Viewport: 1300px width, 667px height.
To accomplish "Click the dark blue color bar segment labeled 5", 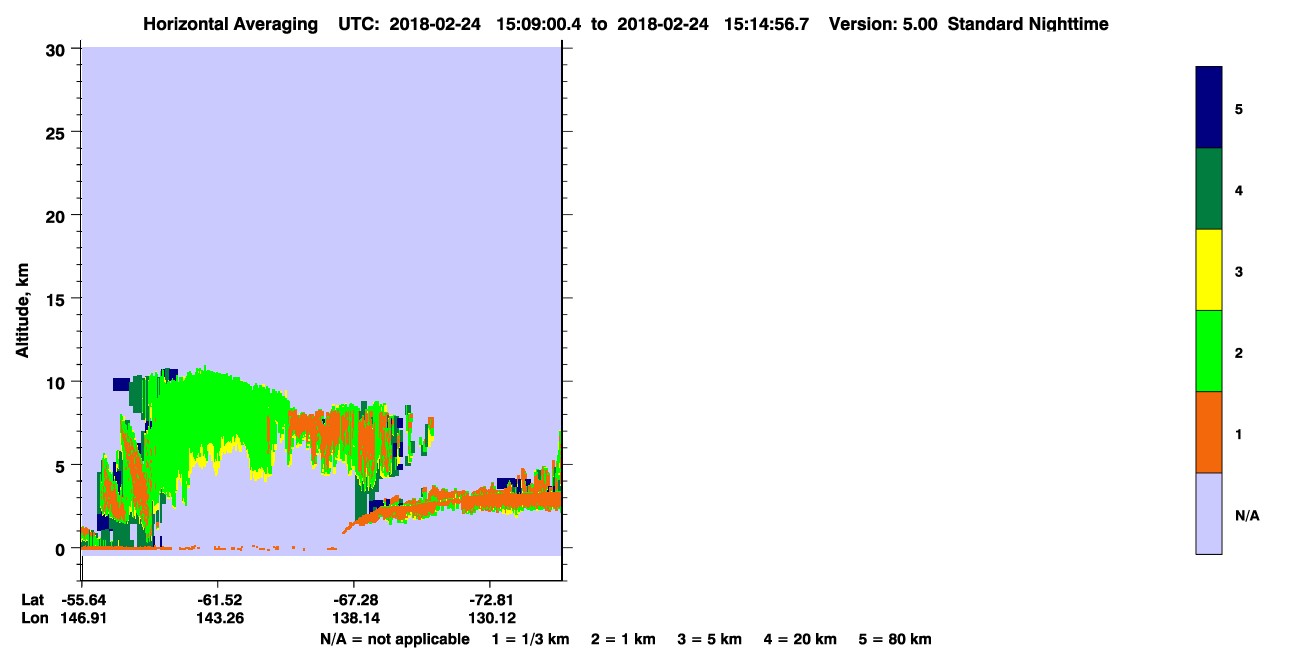I will click(1209, 108).
